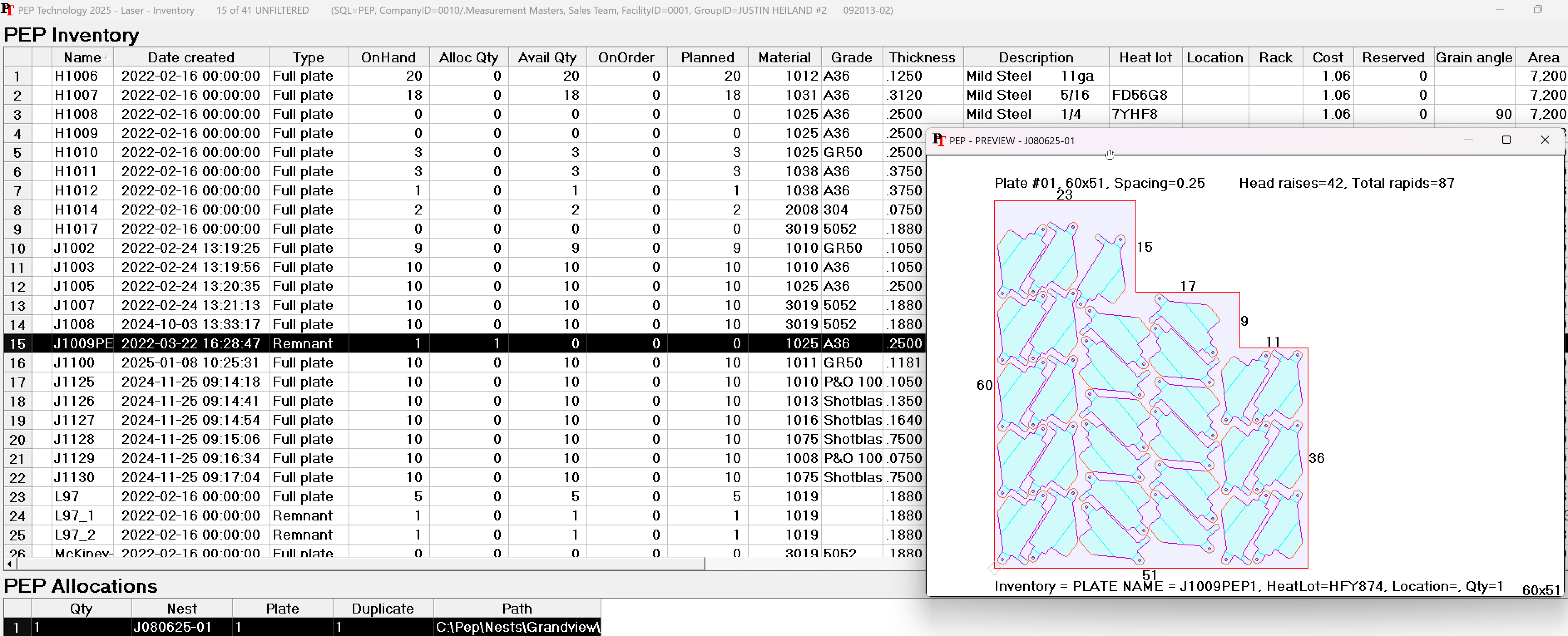Select the L97_1 remnant name cell
1568x636 pixels.
[82, 515]
